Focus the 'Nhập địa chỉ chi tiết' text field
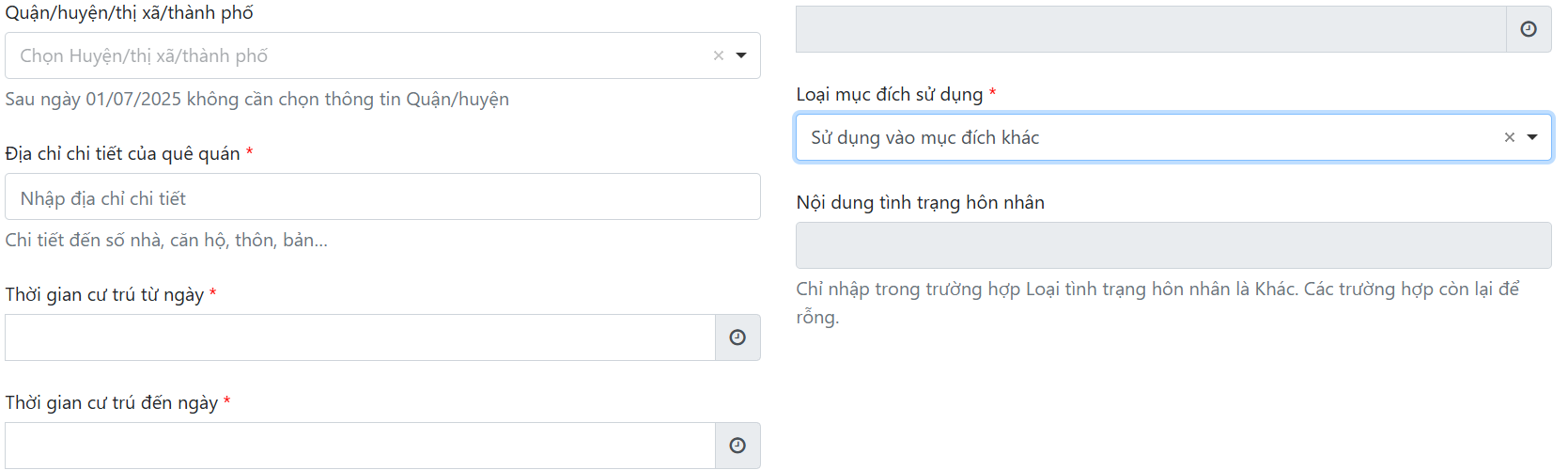Screen dimensions: 1568x470 click(x=382, y=197)
